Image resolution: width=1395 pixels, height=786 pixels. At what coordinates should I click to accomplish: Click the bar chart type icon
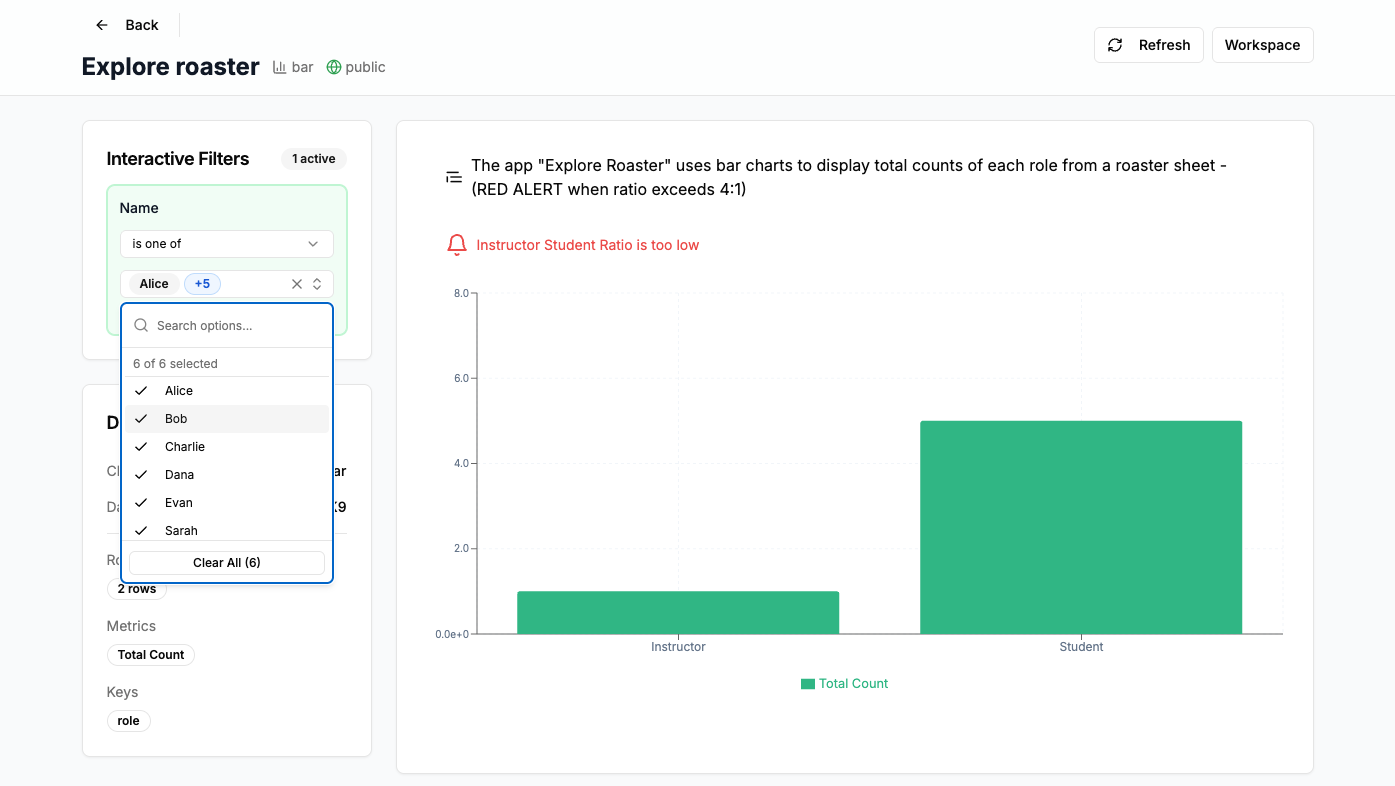coord(280,67)
